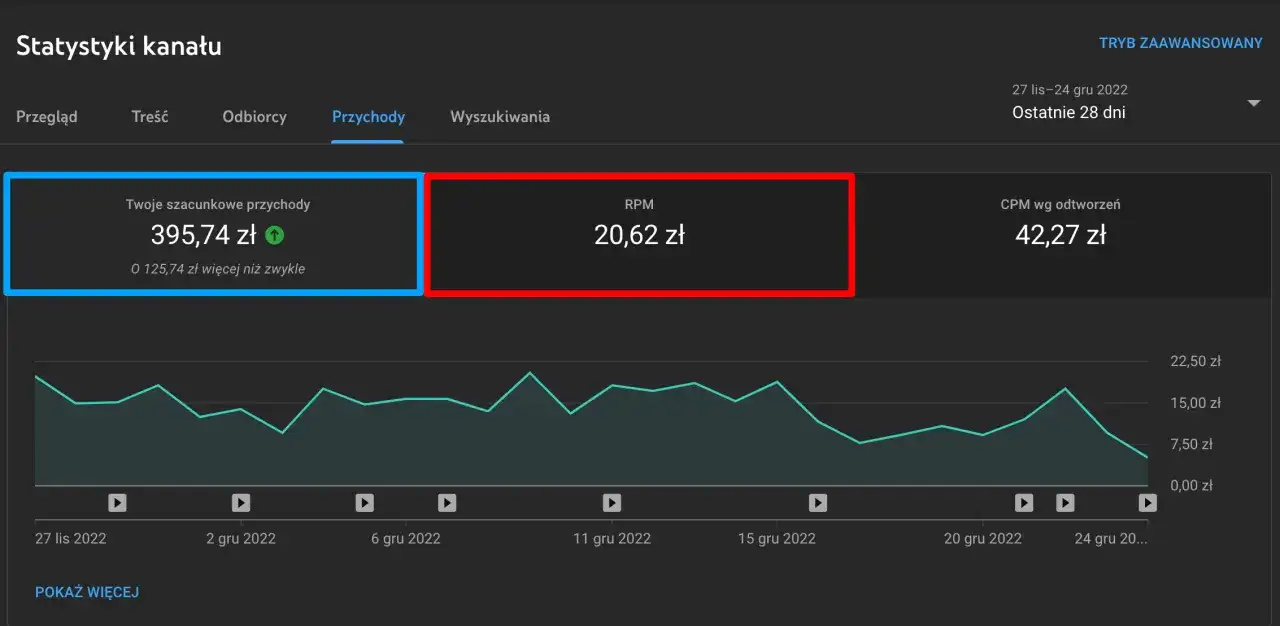Click the video icon near 20 gru 2022
The width and height of the screenshot is (1280, 626).
(x=1023, y=503)
